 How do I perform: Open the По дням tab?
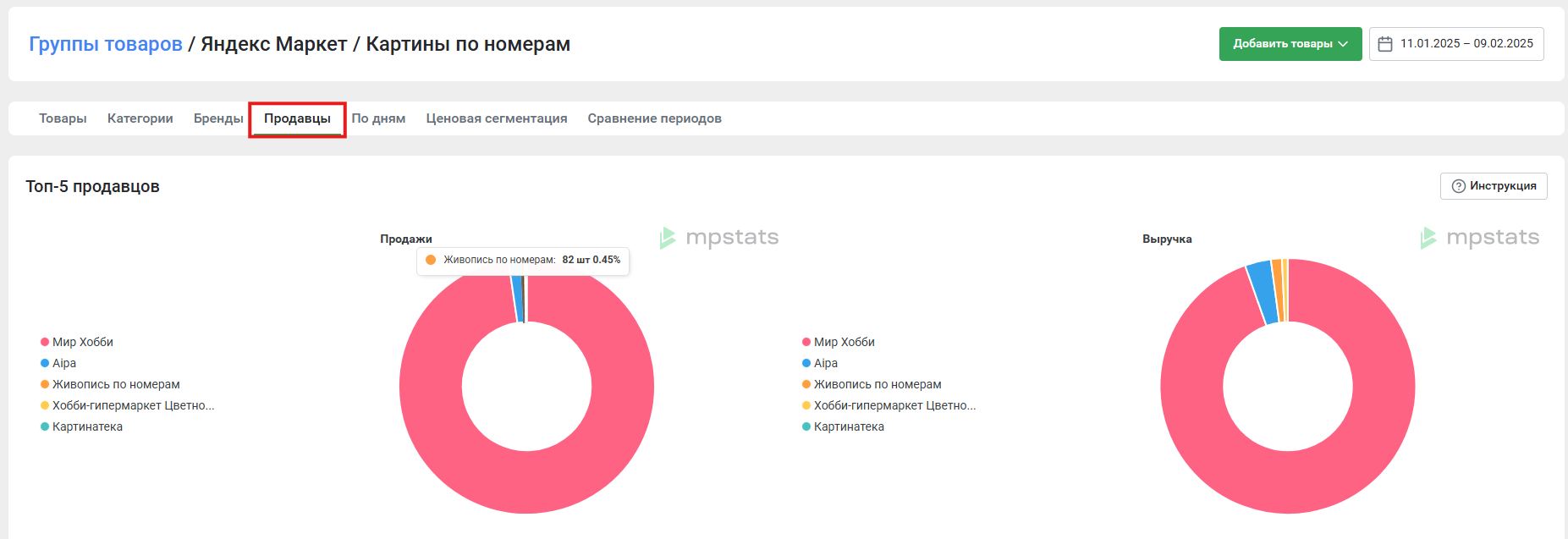click(x=378, y=118)
